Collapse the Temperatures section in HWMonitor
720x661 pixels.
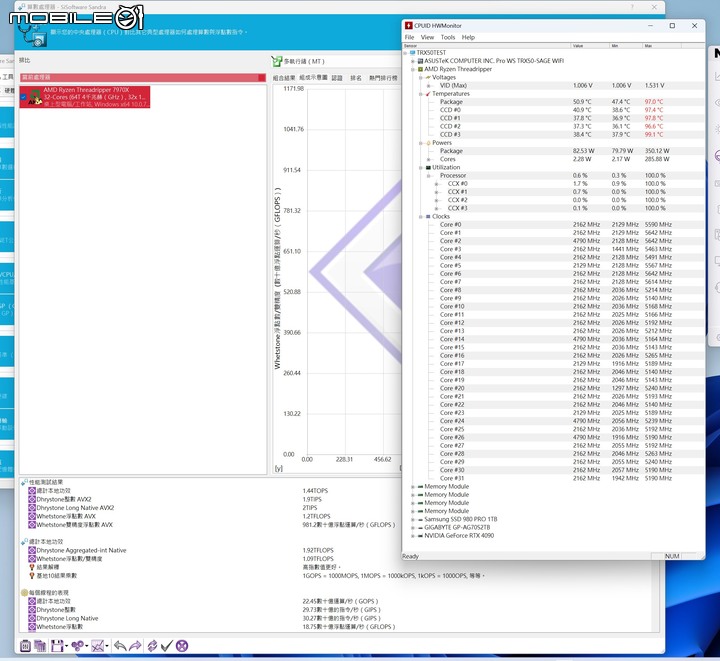tap(421, 94)
